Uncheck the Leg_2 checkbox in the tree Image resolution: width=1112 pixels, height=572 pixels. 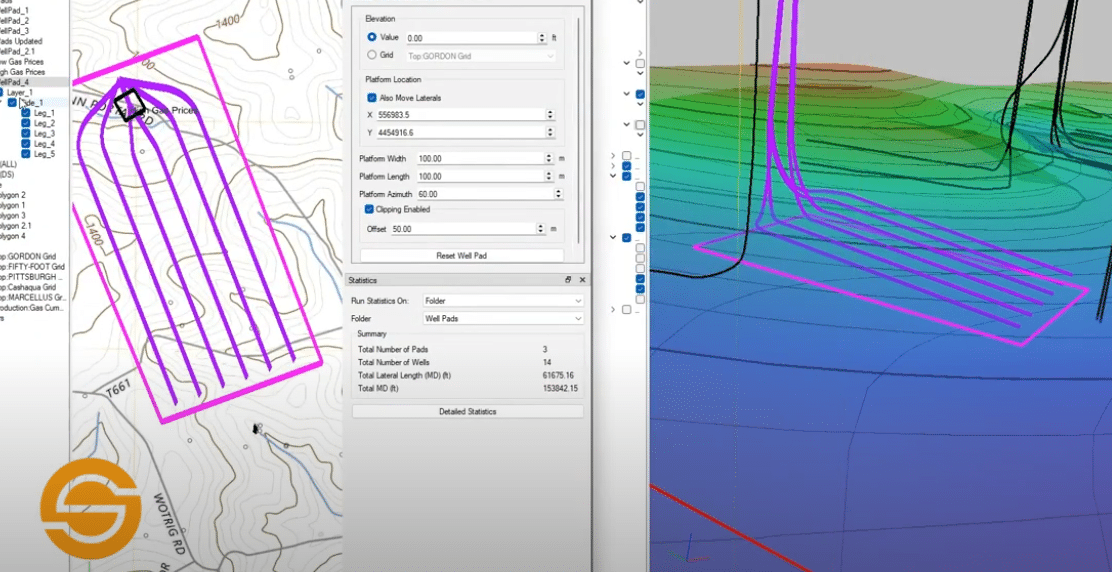[x=26, y=123]
